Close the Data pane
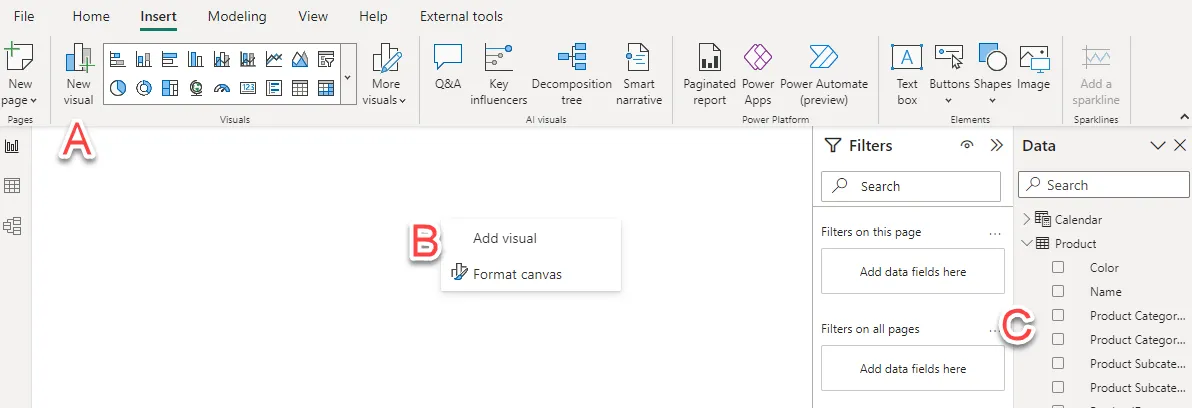Viewport: 1192px width, 408px height. [x=1180, y=145]
